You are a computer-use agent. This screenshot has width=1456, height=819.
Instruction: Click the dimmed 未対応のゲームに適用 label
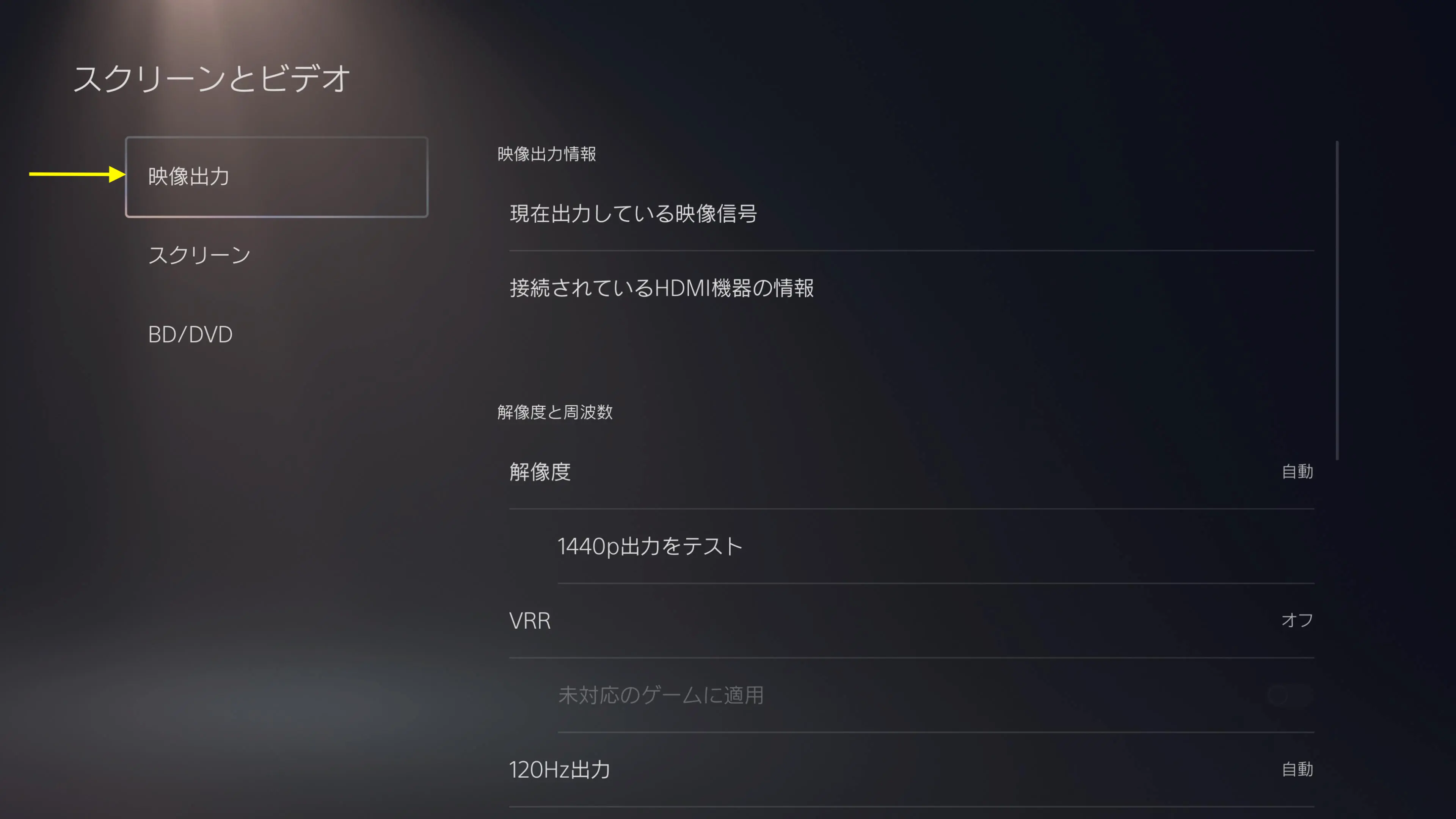coord(661,695)
